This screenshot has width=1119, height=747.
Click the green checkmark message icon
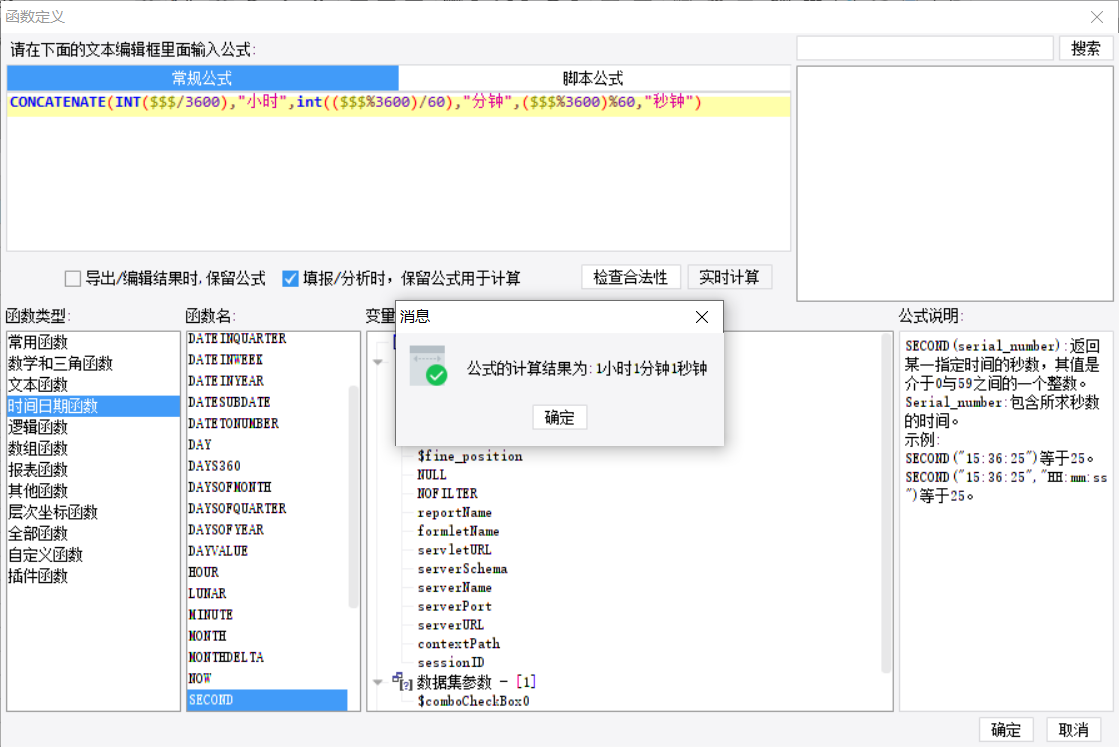(x=429, y=365)
